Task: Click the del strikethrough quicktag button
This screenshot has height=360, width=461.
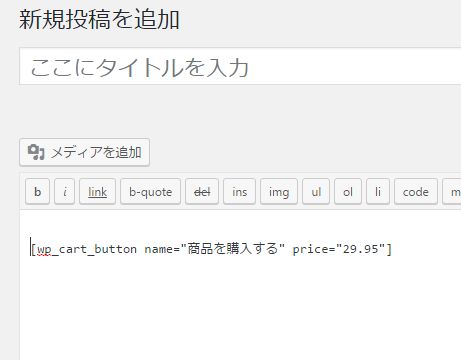Action: [202, 191]
